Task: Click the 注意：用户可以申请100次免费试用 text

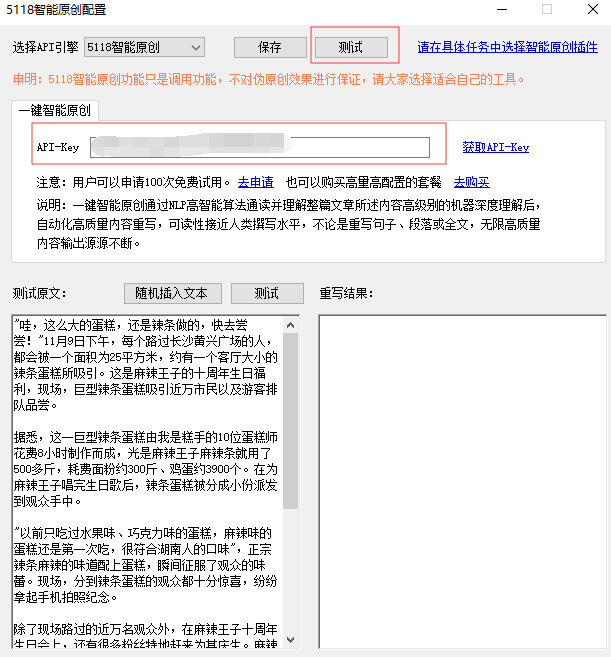Action: pos(133,182)
